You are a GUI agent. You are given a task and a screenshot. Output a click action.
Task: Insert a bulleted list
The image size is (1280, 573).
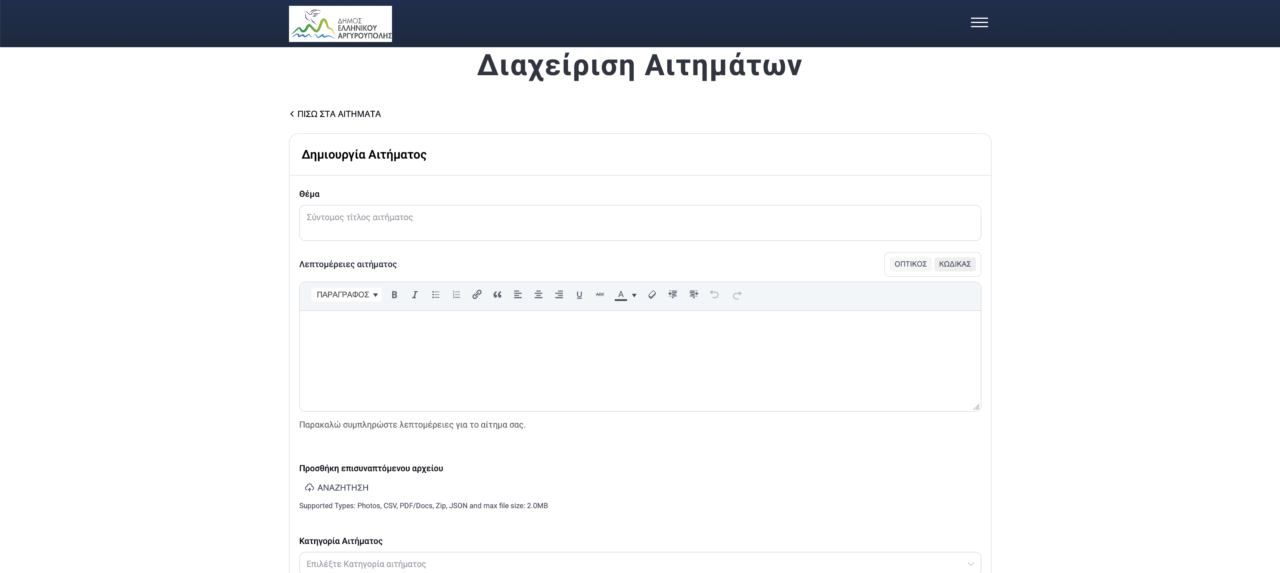click(436, 295)
